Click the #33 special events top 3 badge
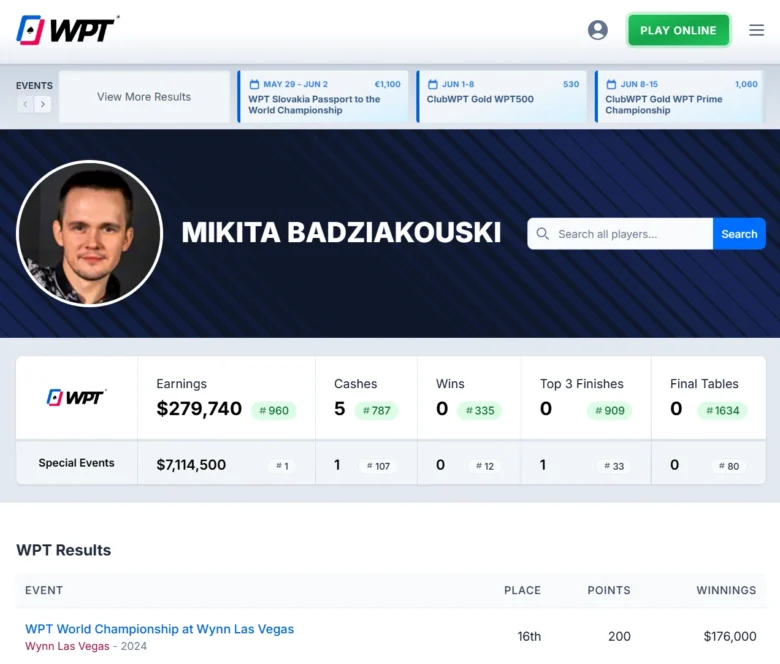Image resolution: width=780 pixels, height=664 pixels. [x=614, y=466]
